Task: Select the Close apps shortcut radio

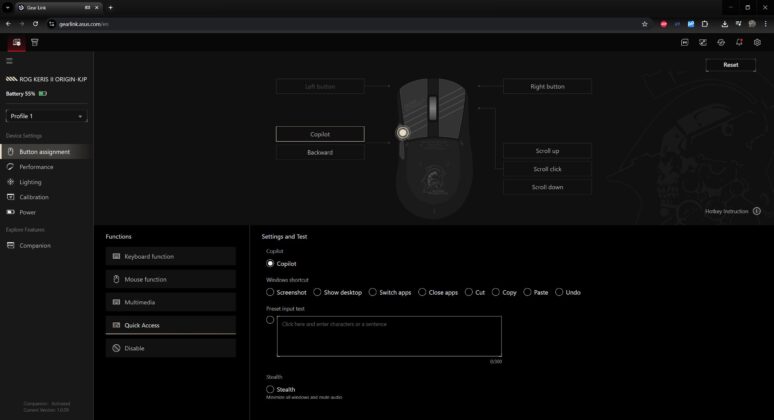Action: click(x=422, y=292)
